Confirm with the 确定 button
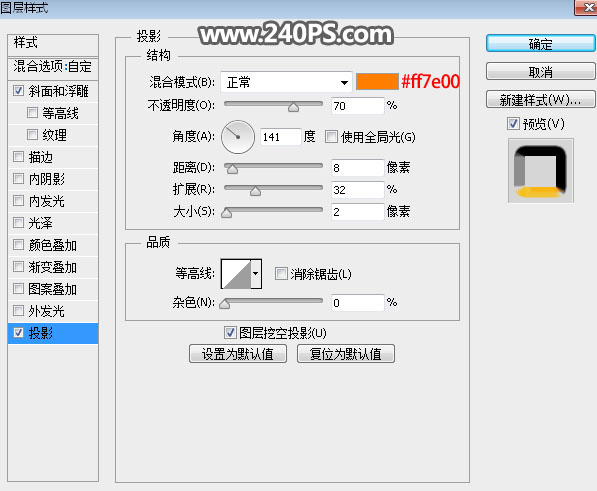 pos(540,44)
